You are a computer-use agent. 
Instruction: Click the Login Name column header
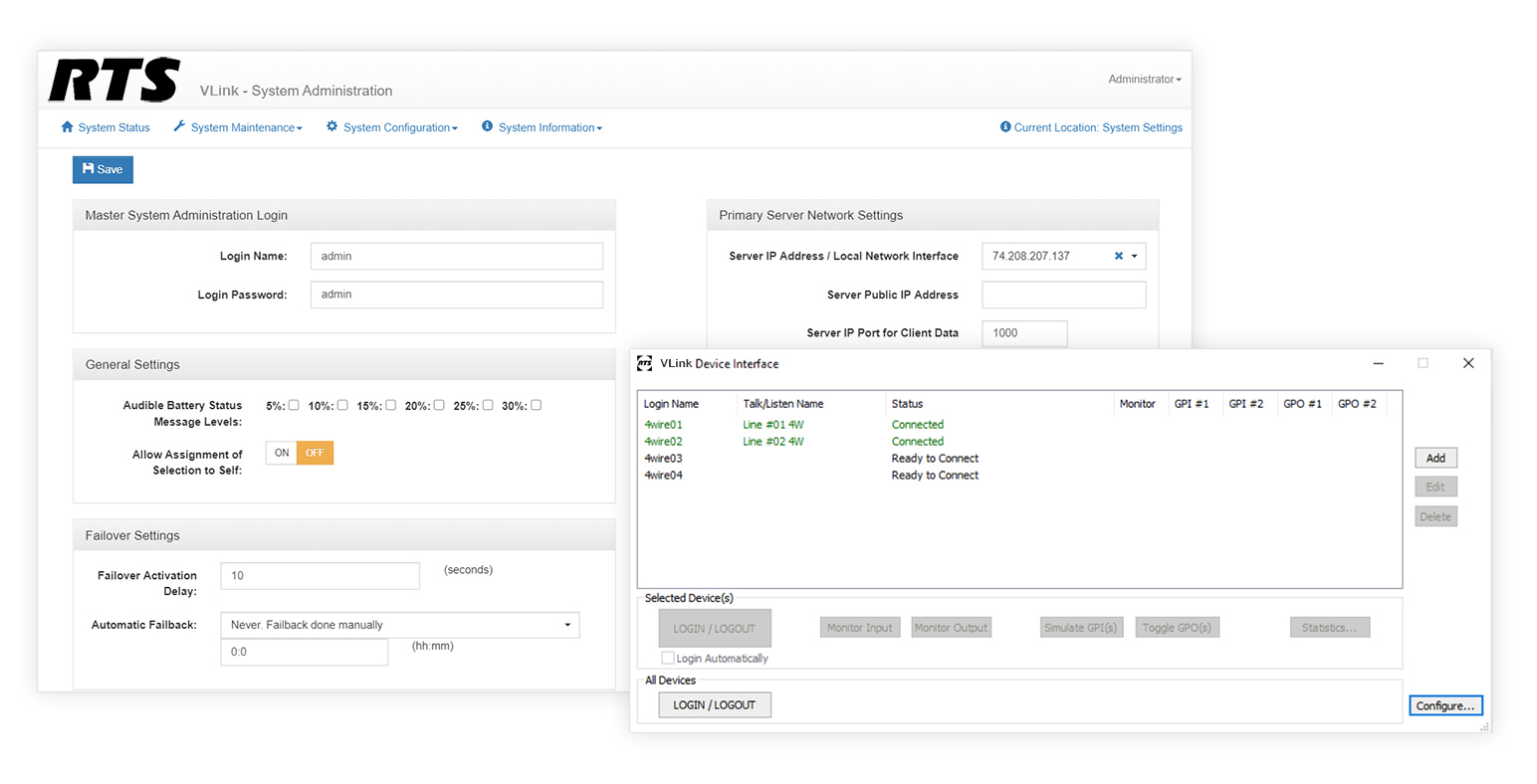pos(671,404)
